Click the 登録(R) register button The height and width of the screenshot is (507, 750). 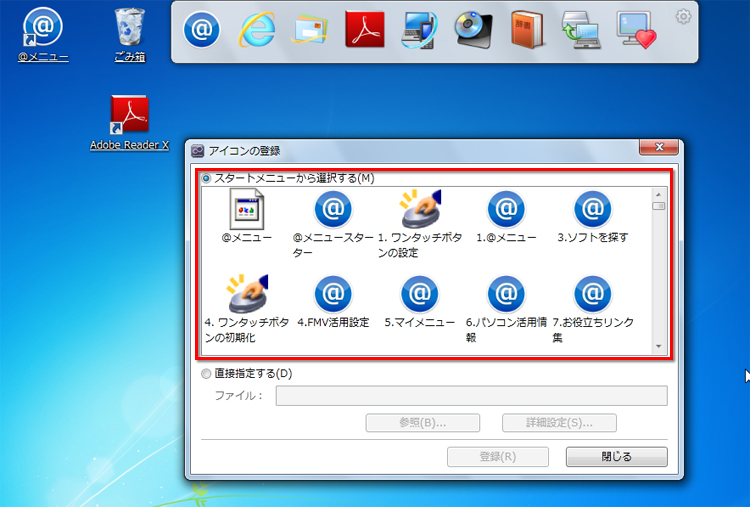point(497,457)
